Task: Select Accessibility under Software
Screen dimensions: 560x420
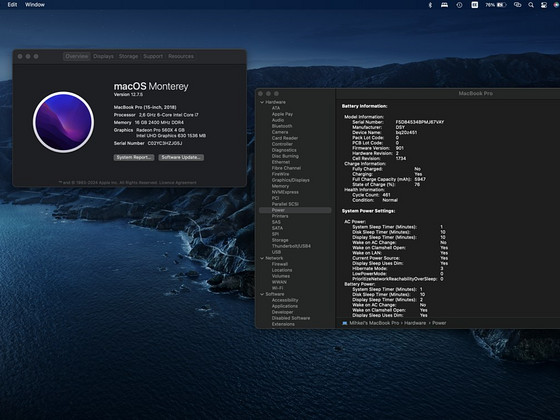Action: pyautogui.click(x=285, y=300)
